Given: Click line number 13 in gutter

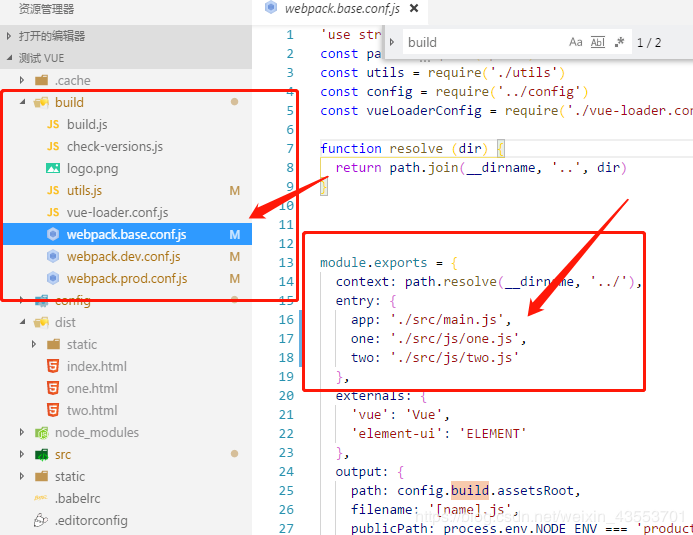Looking at the screenshot, I should point(286,263).
